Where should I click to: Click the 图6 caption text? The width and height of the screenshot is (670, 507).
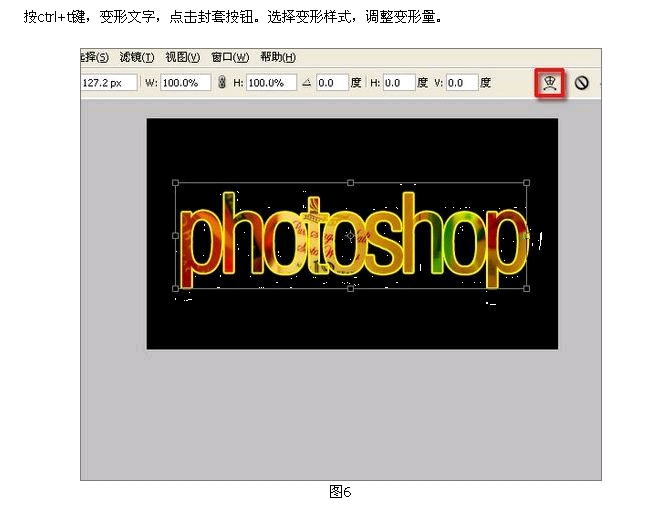coord(340,492)
